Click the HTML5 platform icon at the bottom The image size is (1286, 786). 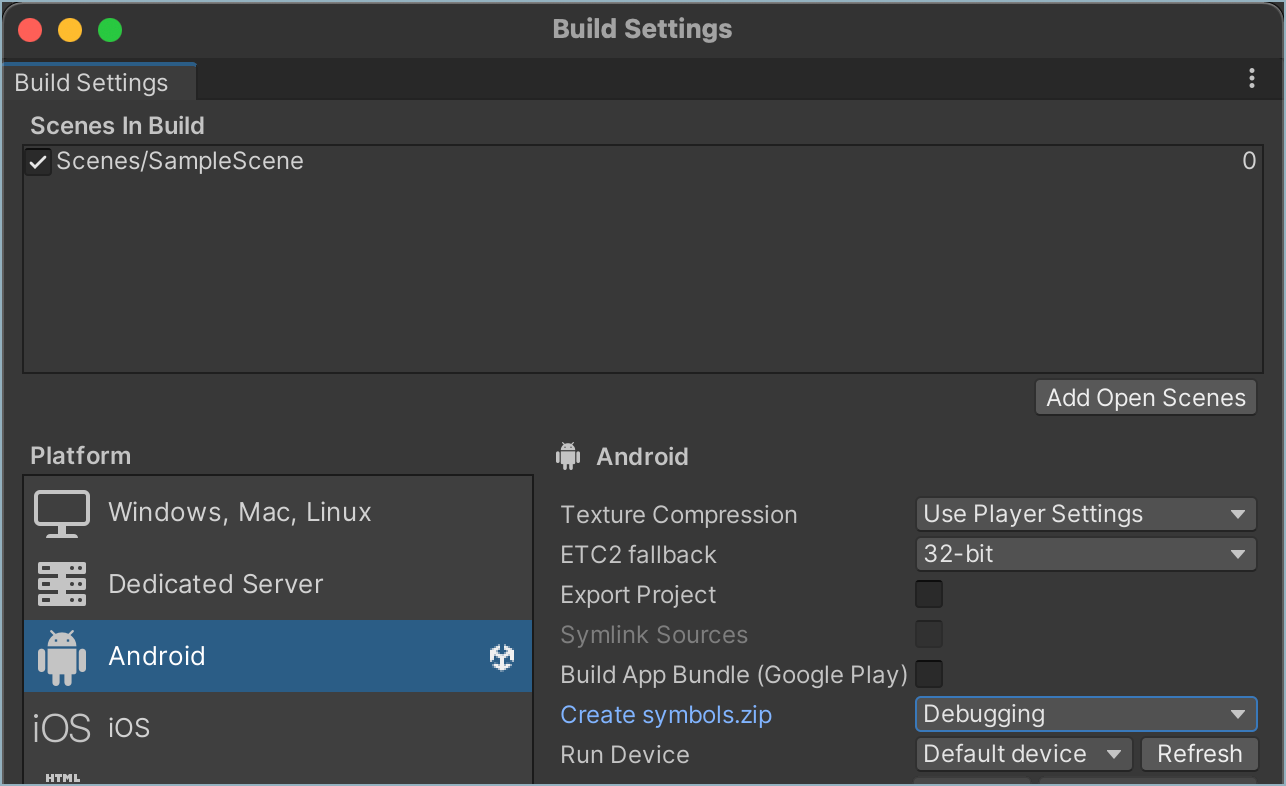pyautogui.click(x=62, y=778)
